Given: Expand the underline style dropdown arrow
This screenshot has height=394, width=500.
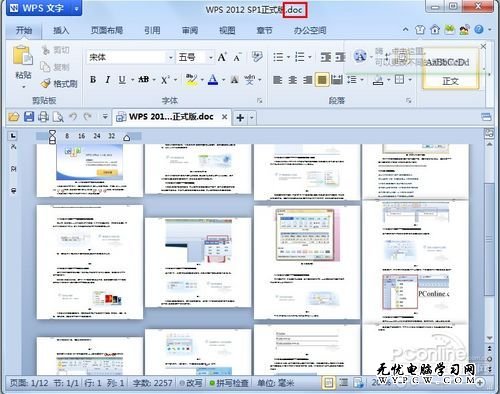Looking at the screenshot, I should click(x=132, y=80).
